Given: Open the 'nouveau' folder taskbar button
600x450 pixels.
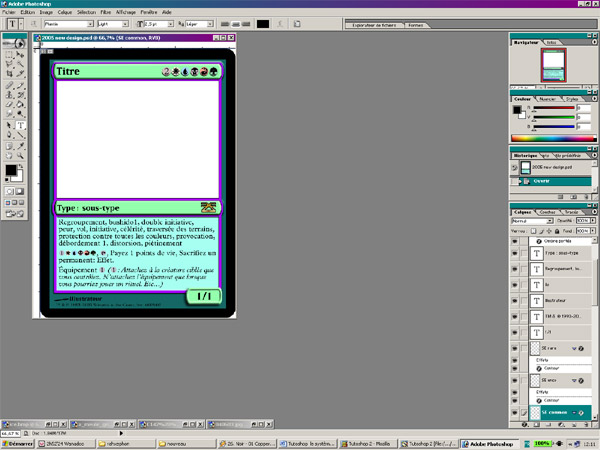Looking at the screenshot, I should 185,444.
